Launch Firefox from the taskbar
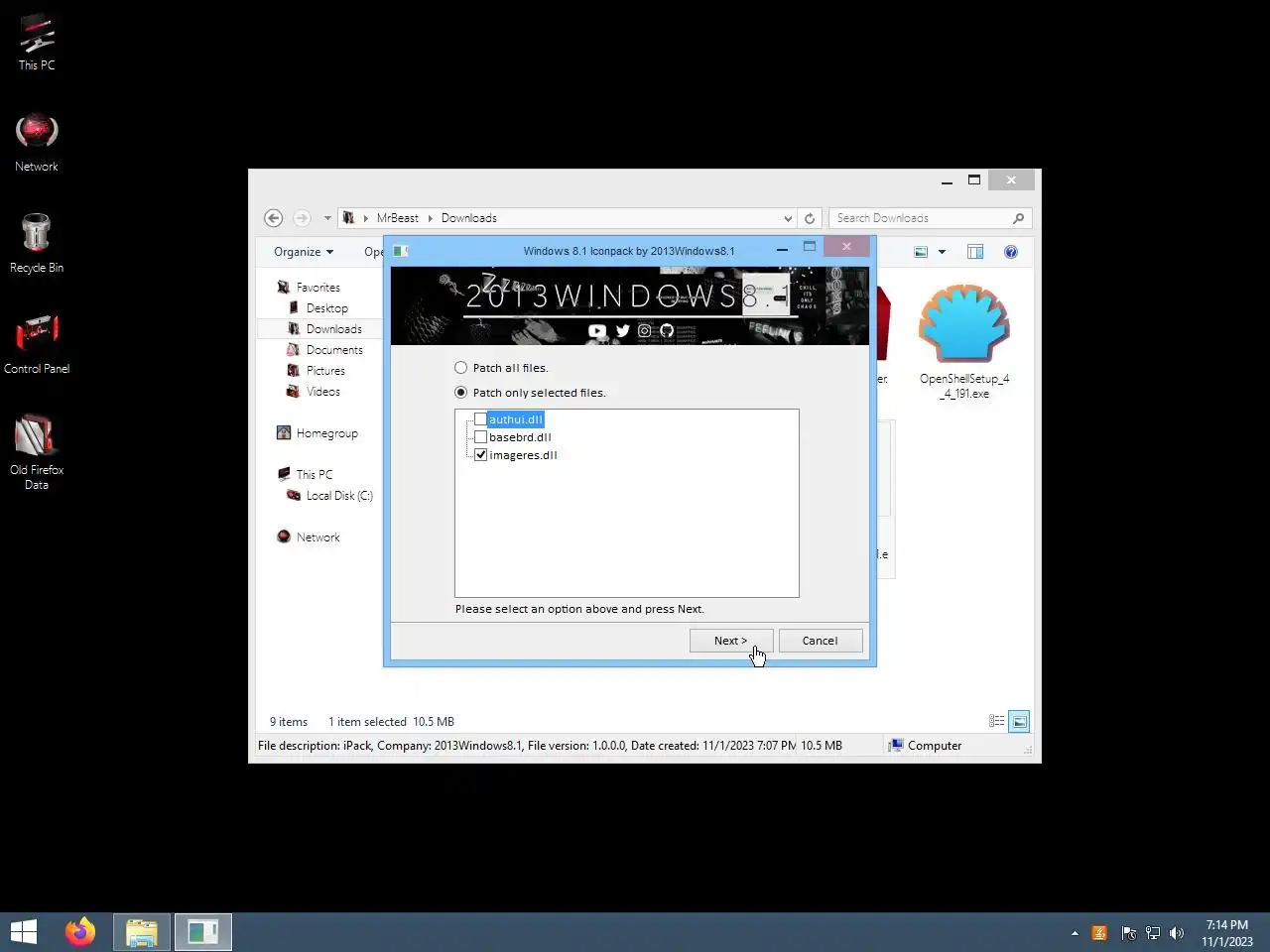 coord(80,932)
